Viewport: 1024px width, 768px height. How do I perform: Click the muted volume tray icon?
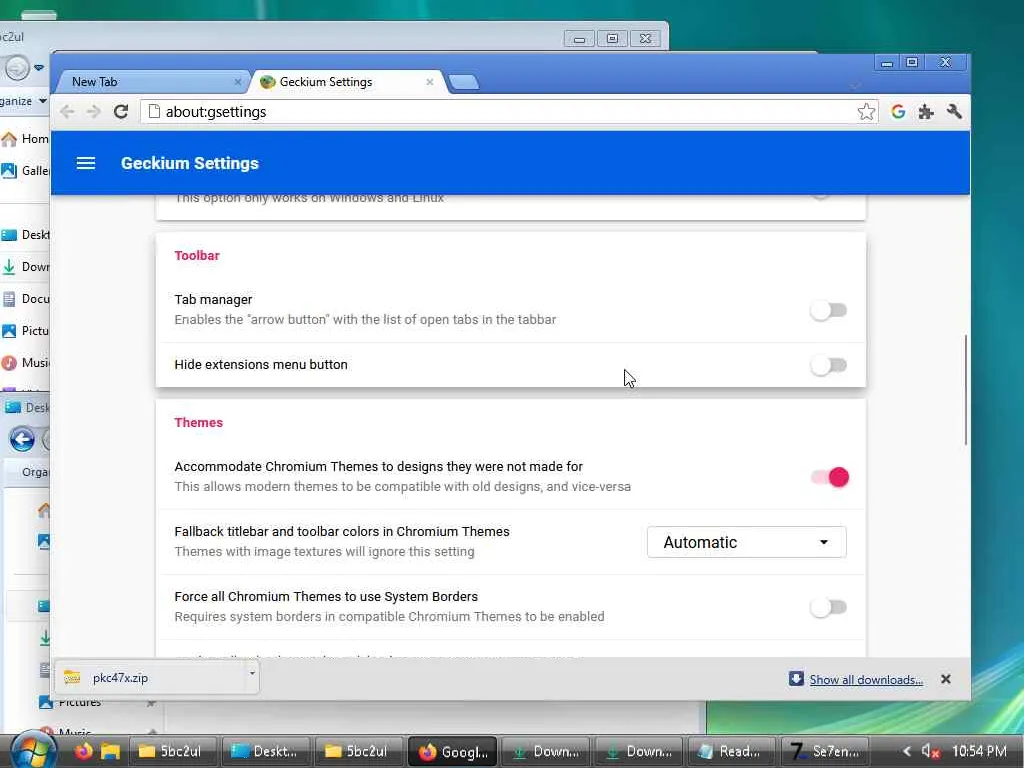coord(930,752)
